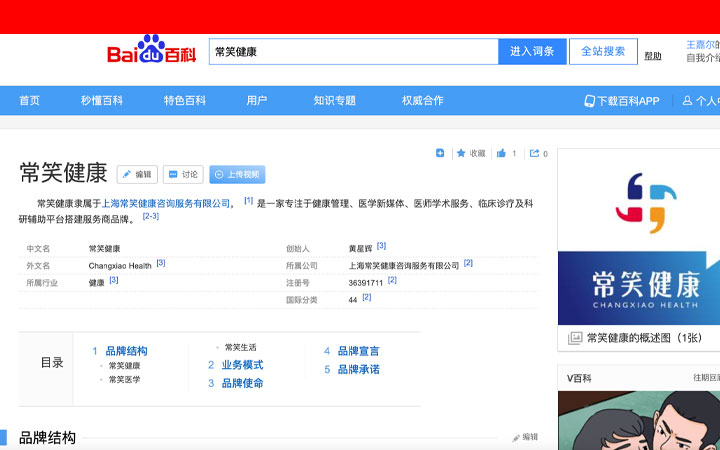Image resolution: width=720 pixels, height=450 pixels.
Task: Open the Baidu Baike logo homepage
Action: click(152, 50)
